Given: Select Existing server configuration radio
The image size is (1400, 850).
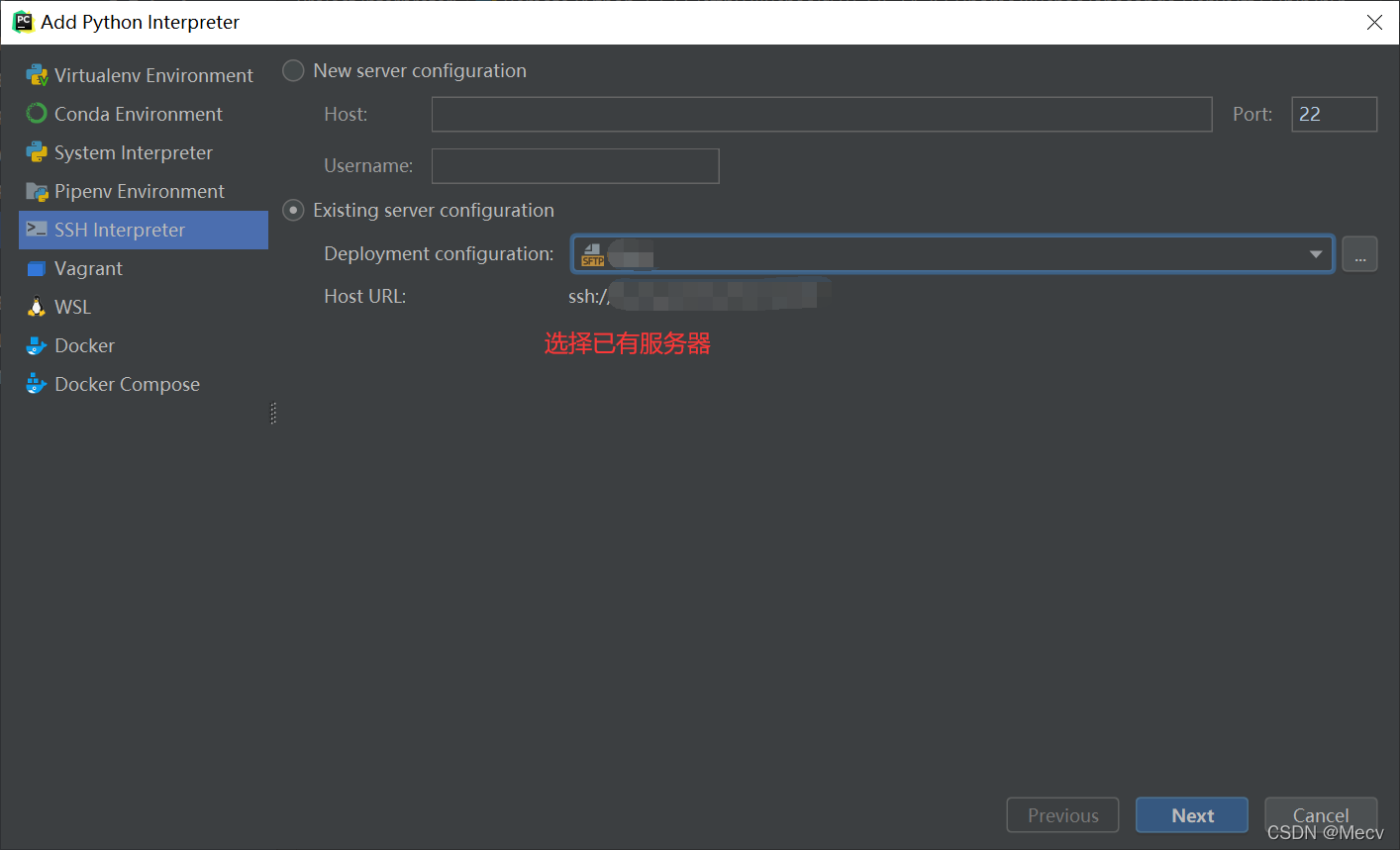Looking at the screenshot, I should coord(293,211).
